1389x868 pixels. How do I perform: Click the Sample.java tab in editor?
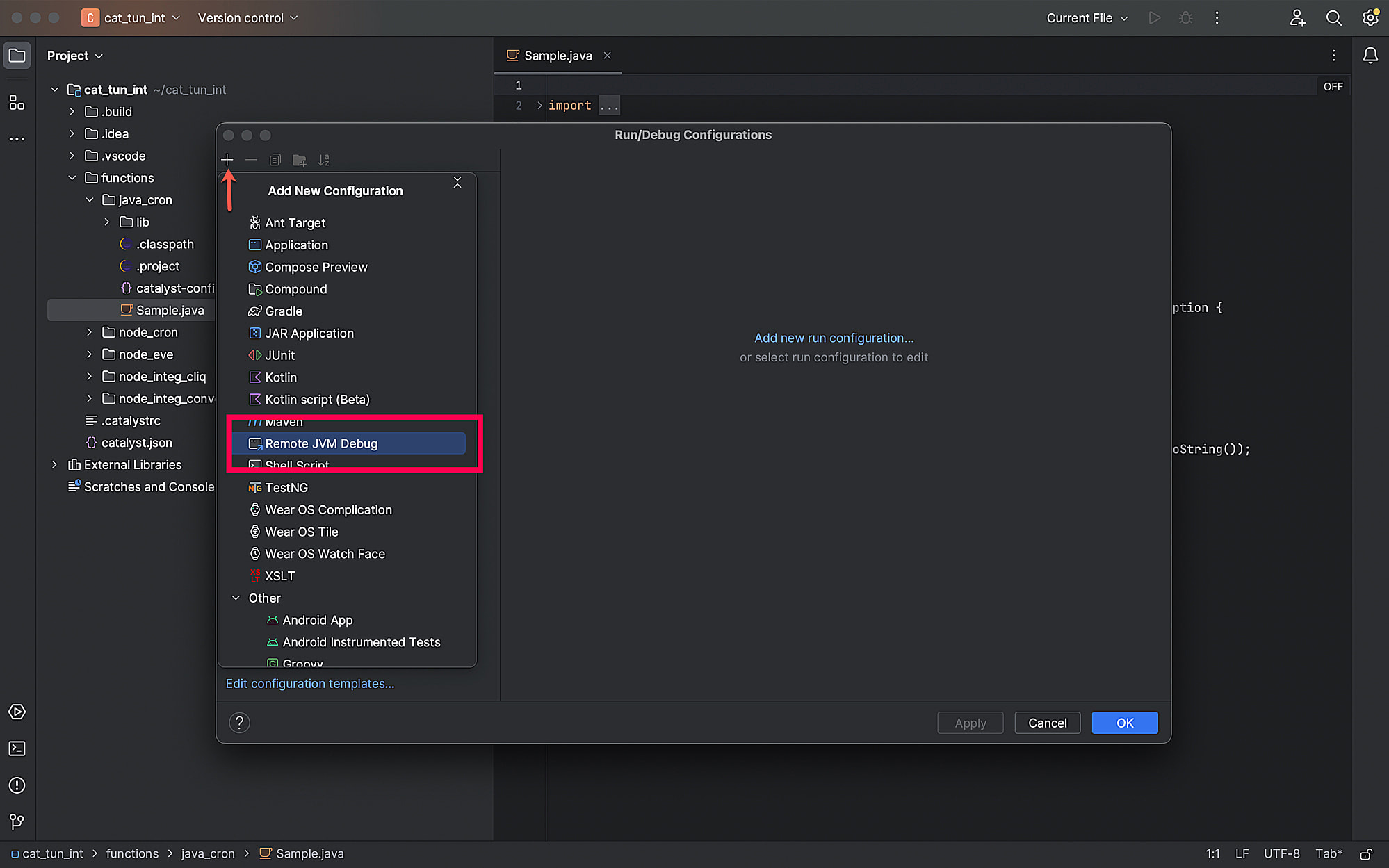pyautogui.click(x=558, y=55)
